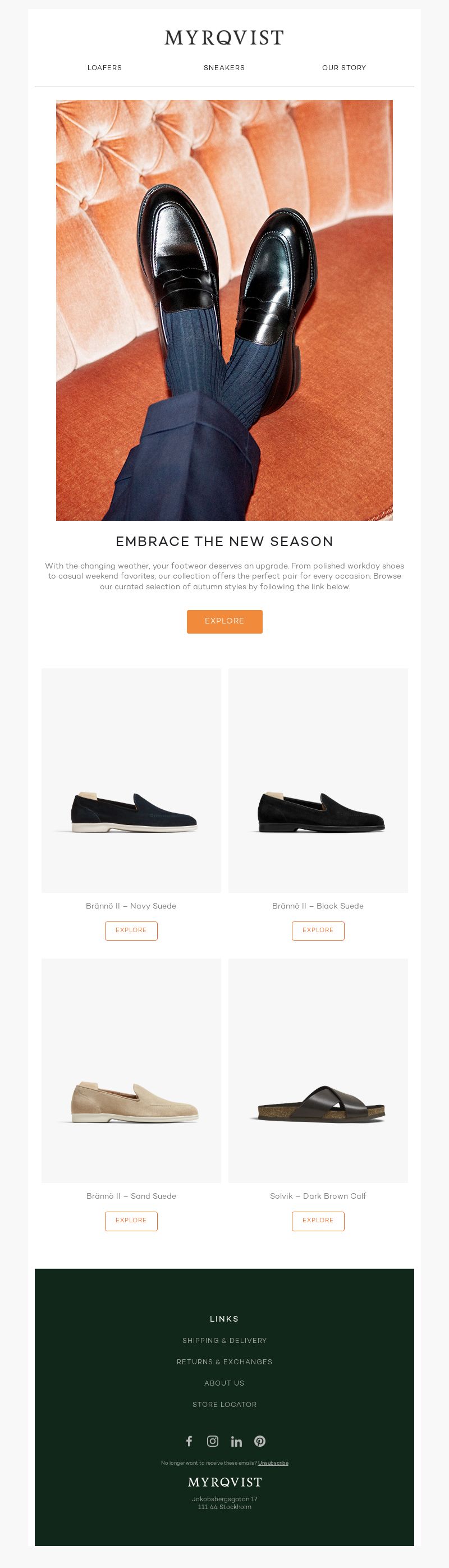Explore the Brännö II Sand Suede

point(131,1221)
